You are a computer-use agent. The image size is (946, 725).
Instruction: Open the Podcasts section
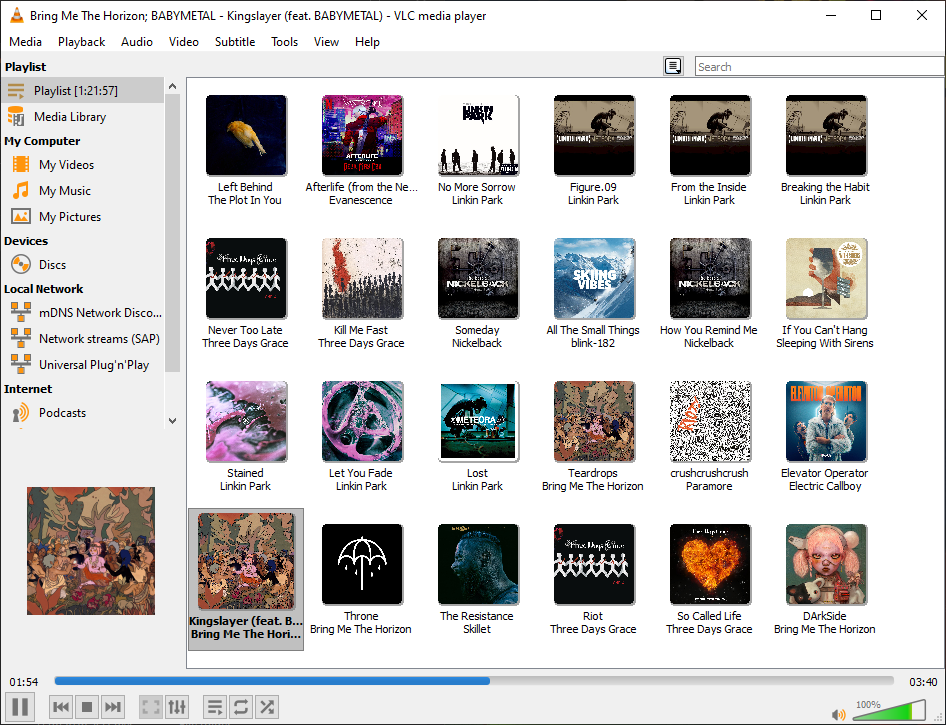click(62, 412)
